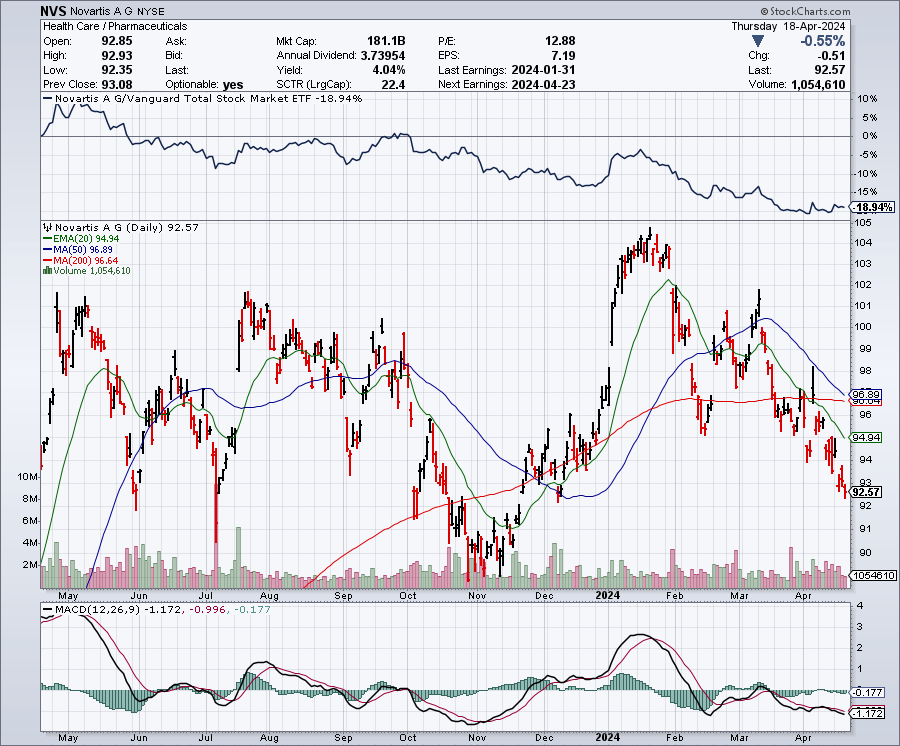The height and width of the screenshot is (746, 900).
Task: Select the red MA(200) line marker
Action: [47, 261]
